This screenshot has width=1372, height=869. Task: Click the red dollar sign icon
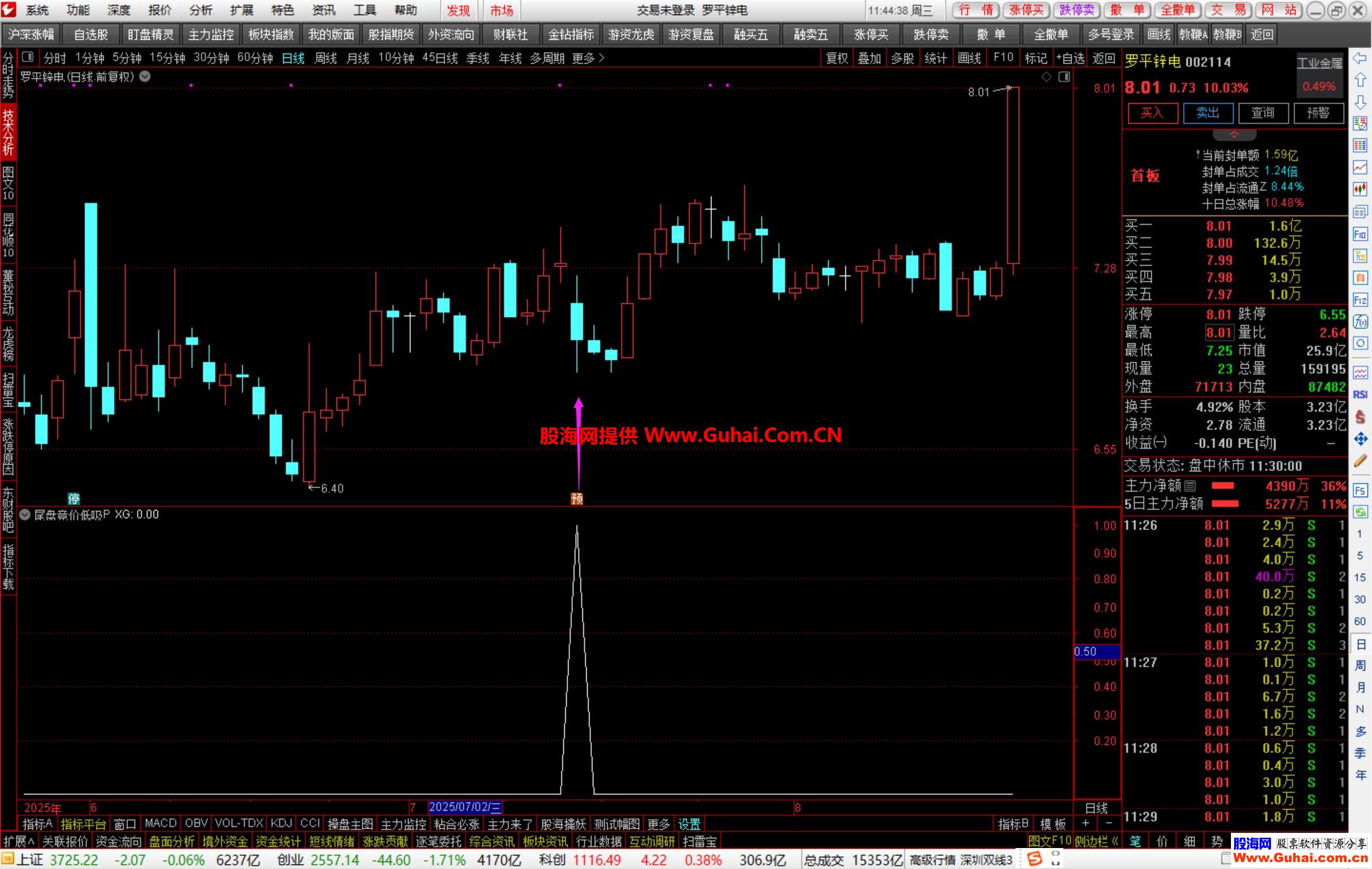[x=1360, y=417]
